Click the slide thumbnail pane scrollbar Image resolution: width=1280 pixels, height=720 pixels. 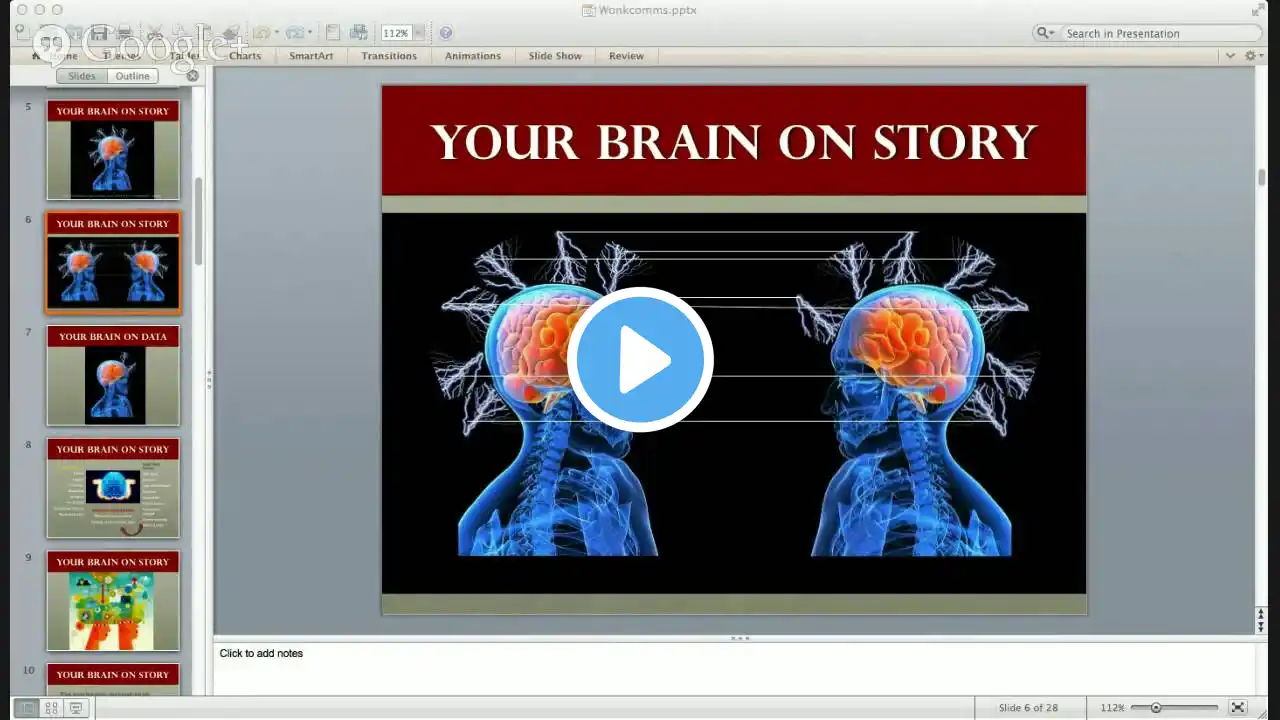[x=199, y=220]
